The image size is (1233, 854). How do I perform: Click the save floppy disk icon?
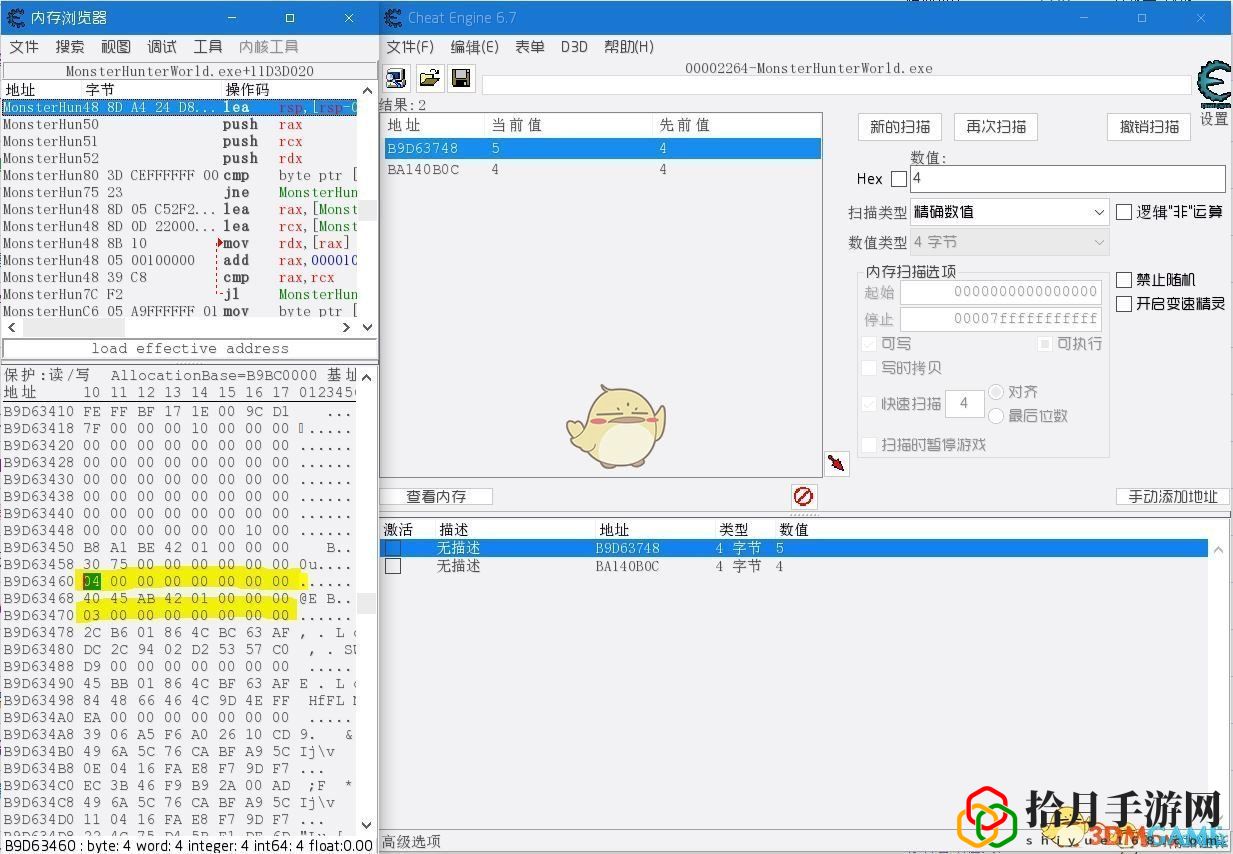click(x=460, y=79)
